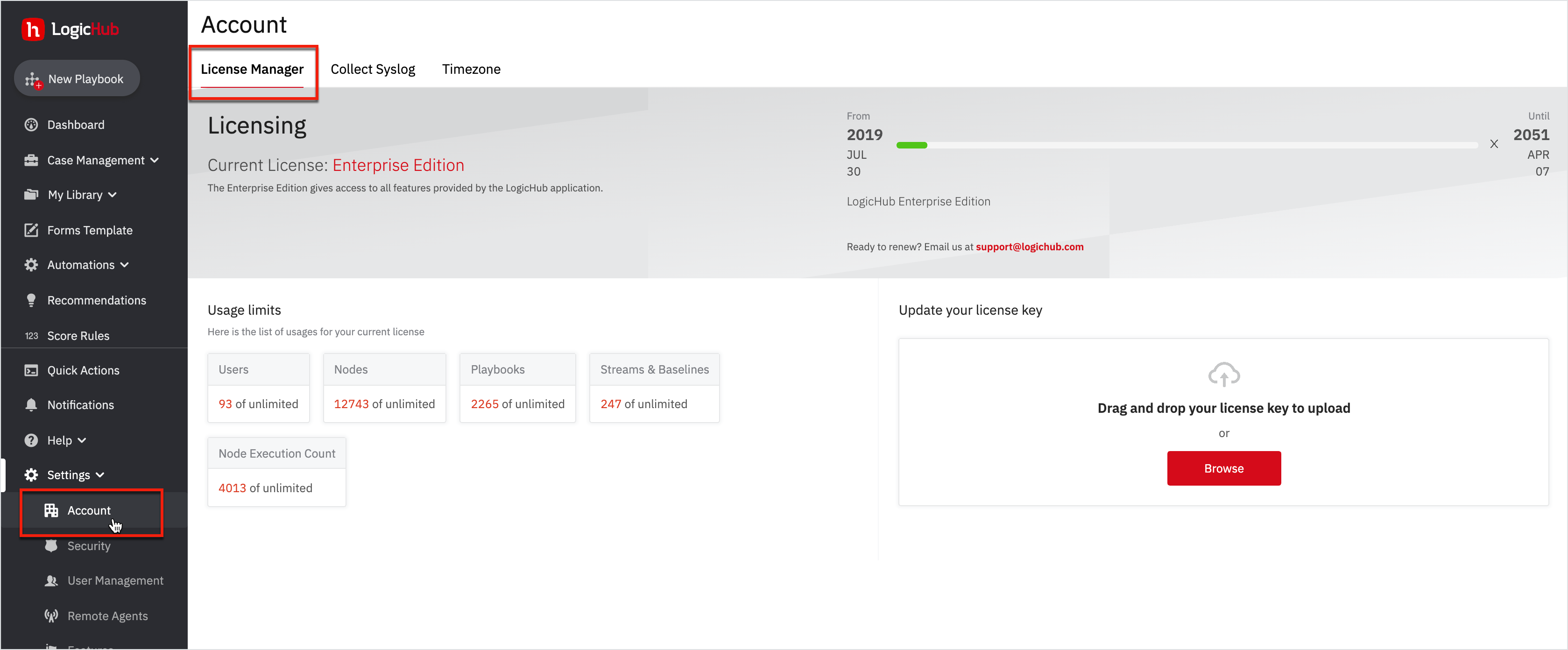1568x650 pixels.
Task: Collapse the Settings section
Action: pos(100,475)
